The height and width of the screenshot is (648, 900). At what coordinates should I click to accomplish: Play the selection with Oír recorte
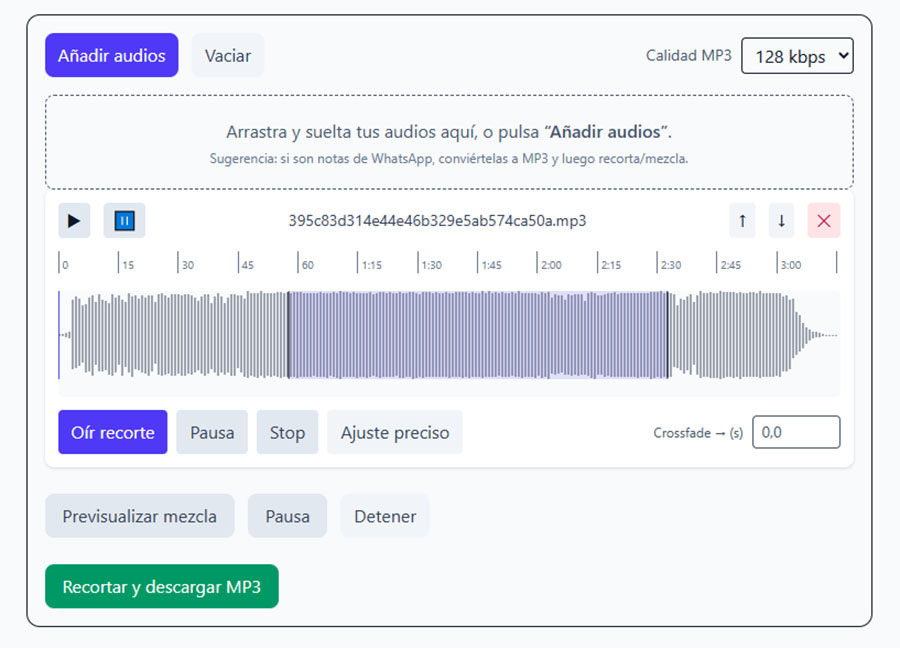tap(112, 432)
